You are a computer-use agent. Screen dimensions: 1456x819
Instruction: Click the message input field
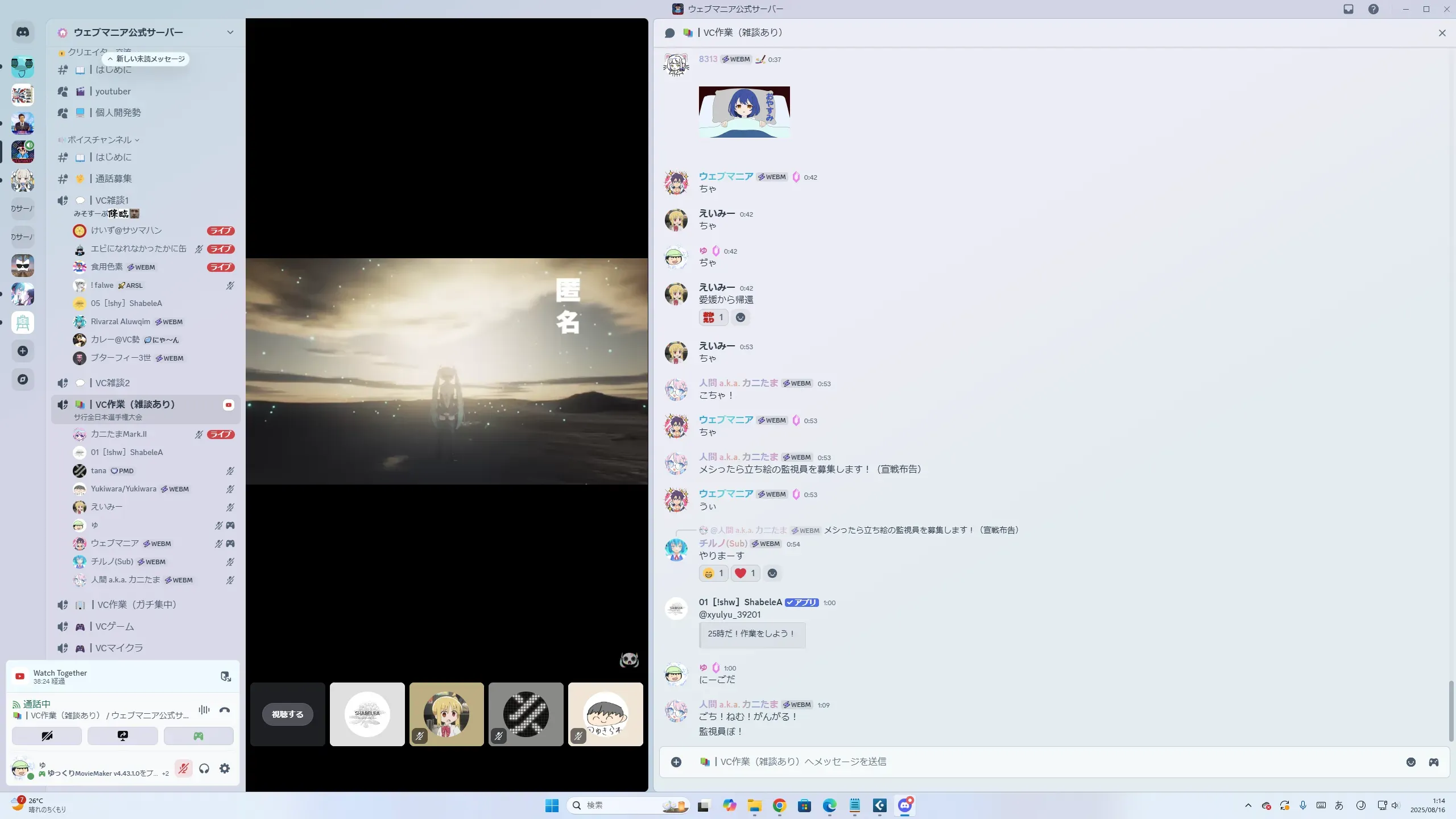coord(1024,762)
